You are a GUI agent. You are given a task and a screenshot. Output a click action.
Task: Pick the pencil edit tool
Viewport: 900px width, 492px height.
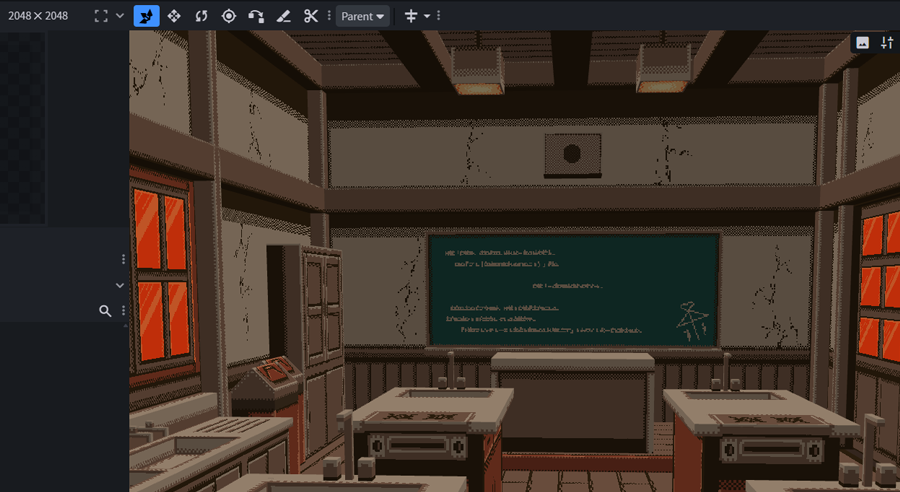point(283,16)
